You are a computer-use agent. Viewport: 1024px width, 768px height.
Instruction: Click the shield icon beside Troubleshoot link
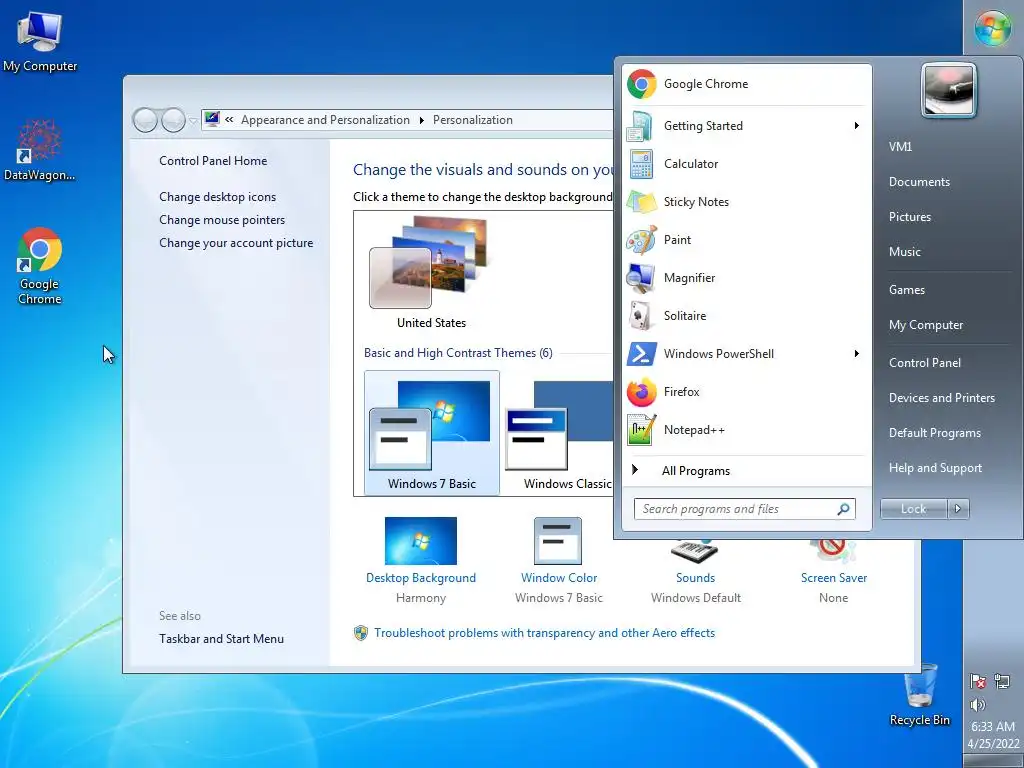click(x=360, y=633)
